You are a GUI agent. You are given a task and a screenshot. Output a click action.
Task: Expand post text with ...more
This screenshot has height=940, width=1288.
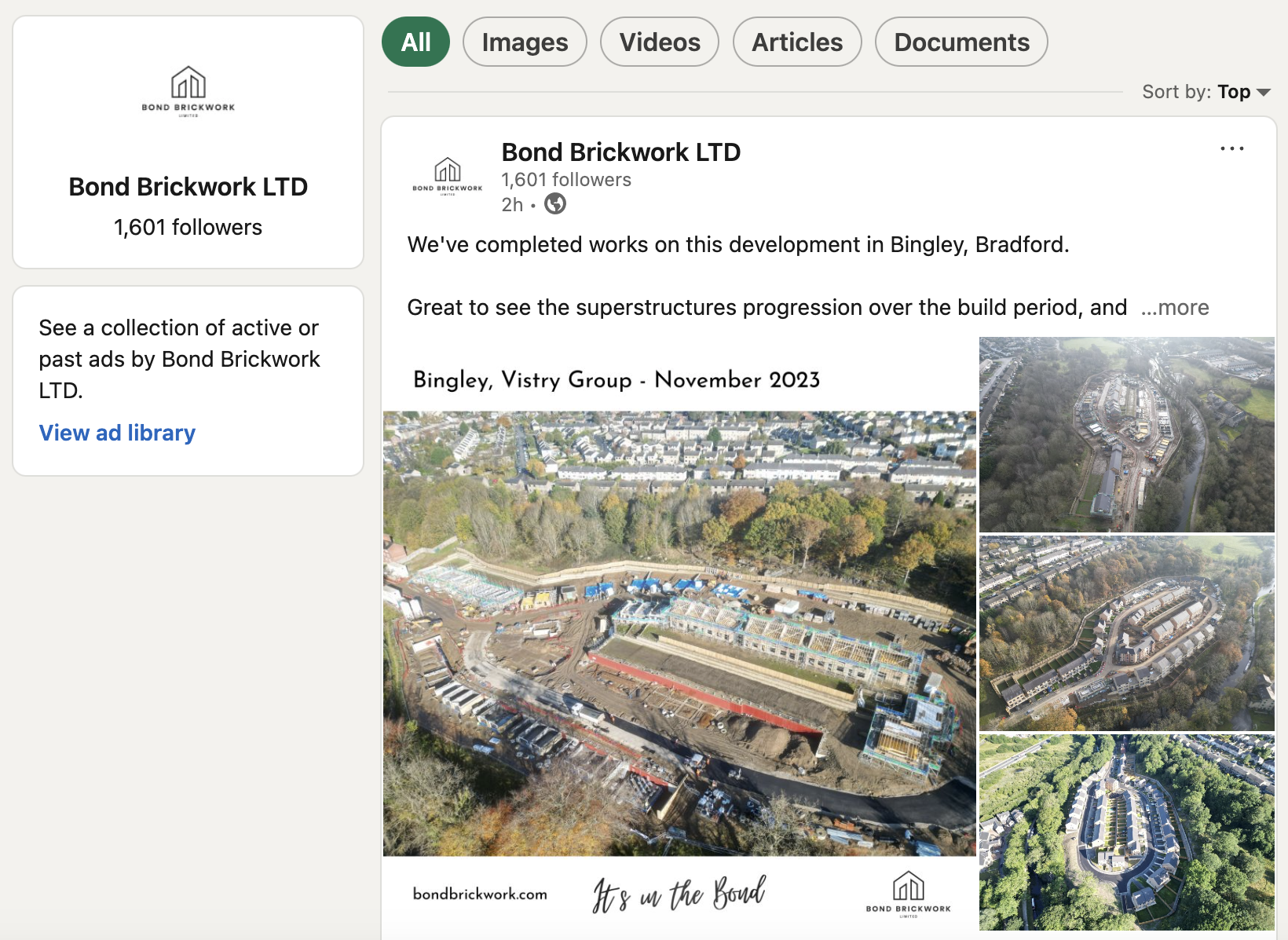pos(1175,307)
